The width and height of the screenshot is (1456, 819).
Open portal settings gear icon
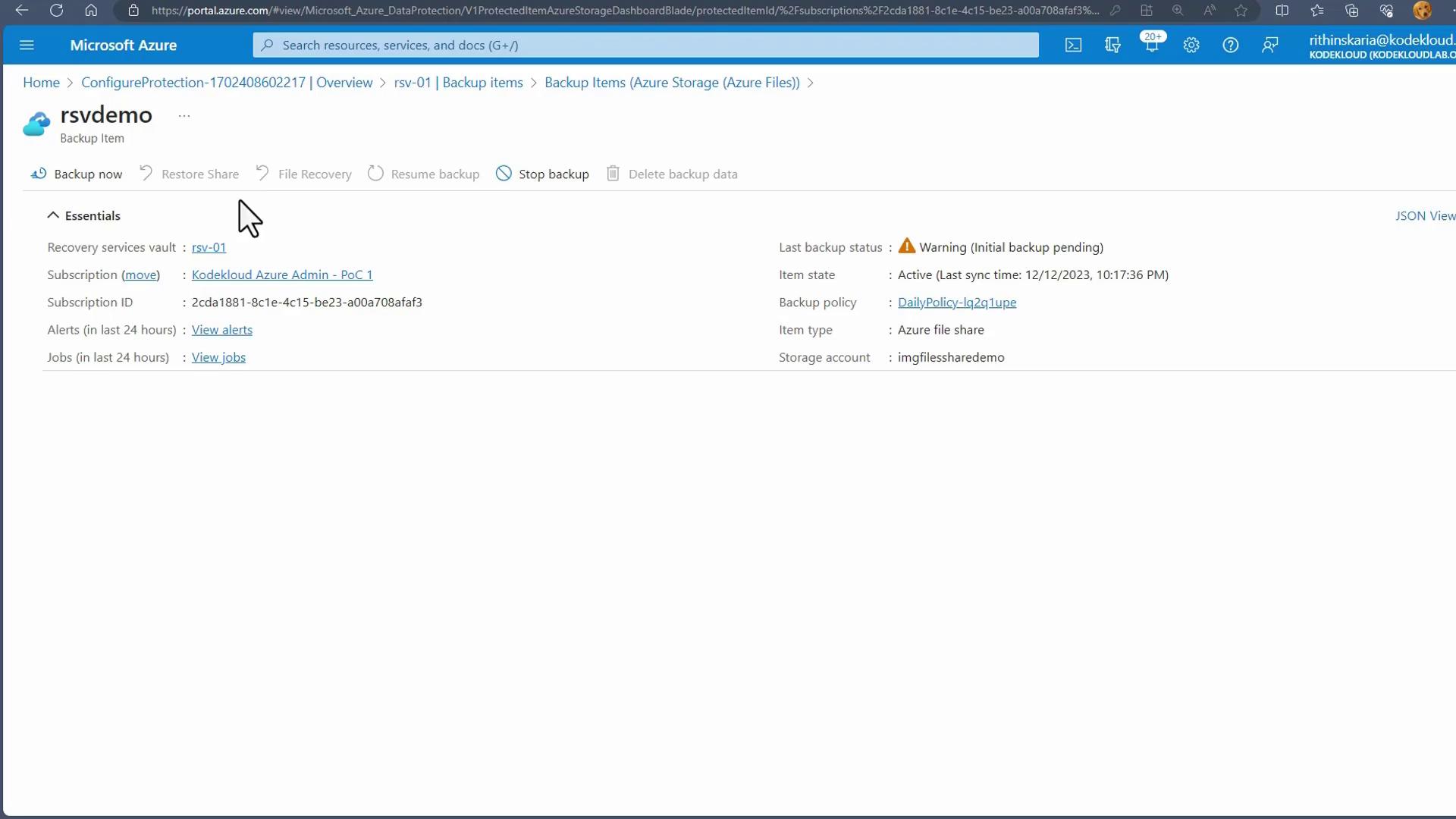(1191, 45)
